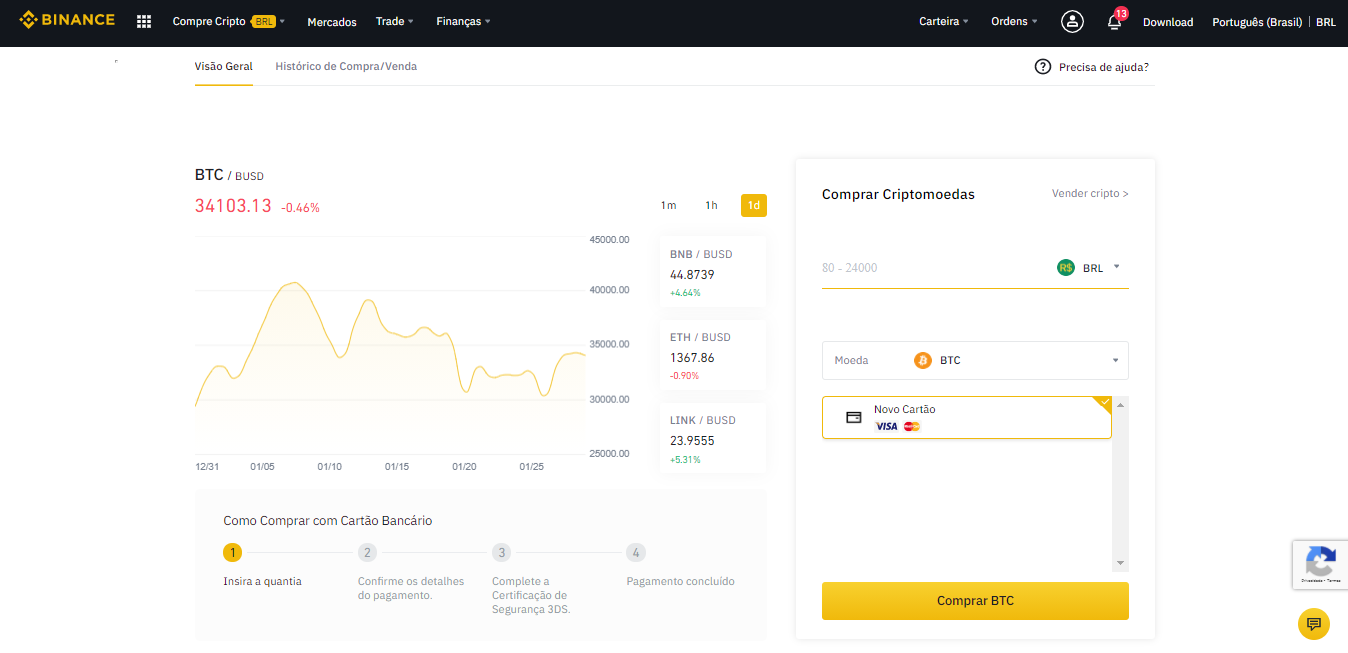The width and height of the screenshot is (1348, 653).
Task: Select the ETH / BUSD price card
Action: (x=712, y=355)
